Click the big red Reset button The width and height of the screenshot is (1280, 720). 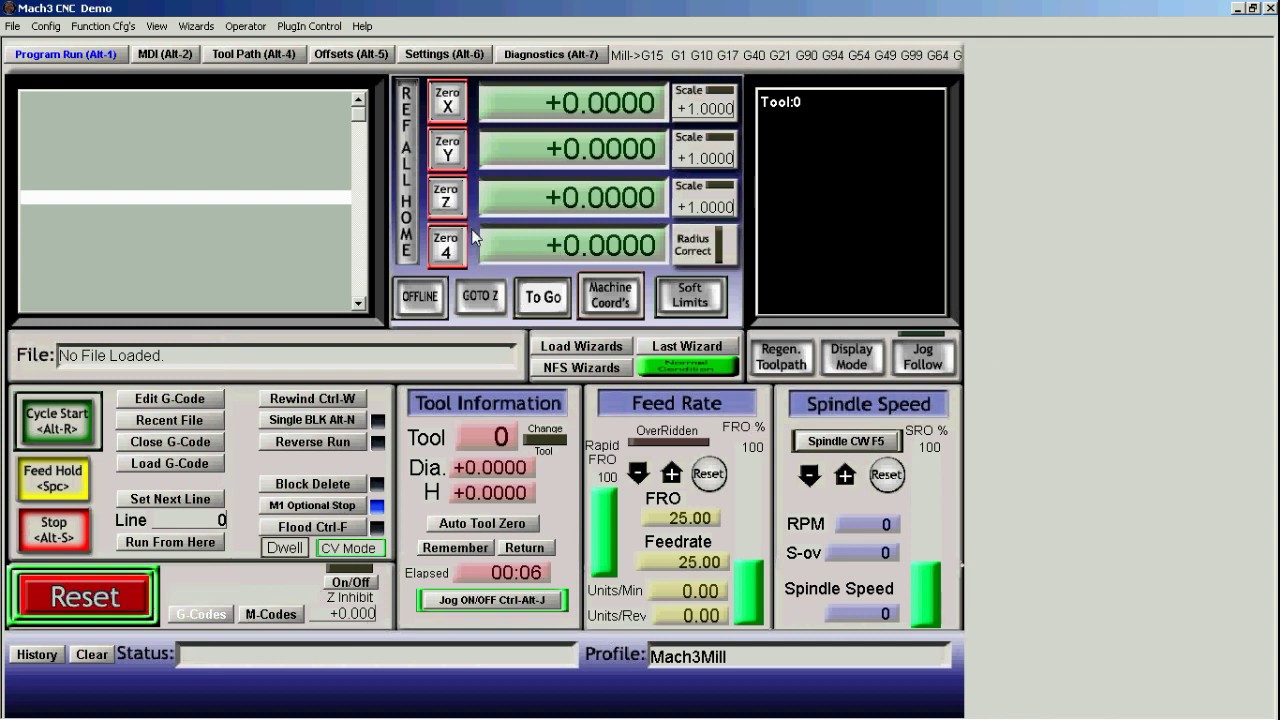coord(84,597)
